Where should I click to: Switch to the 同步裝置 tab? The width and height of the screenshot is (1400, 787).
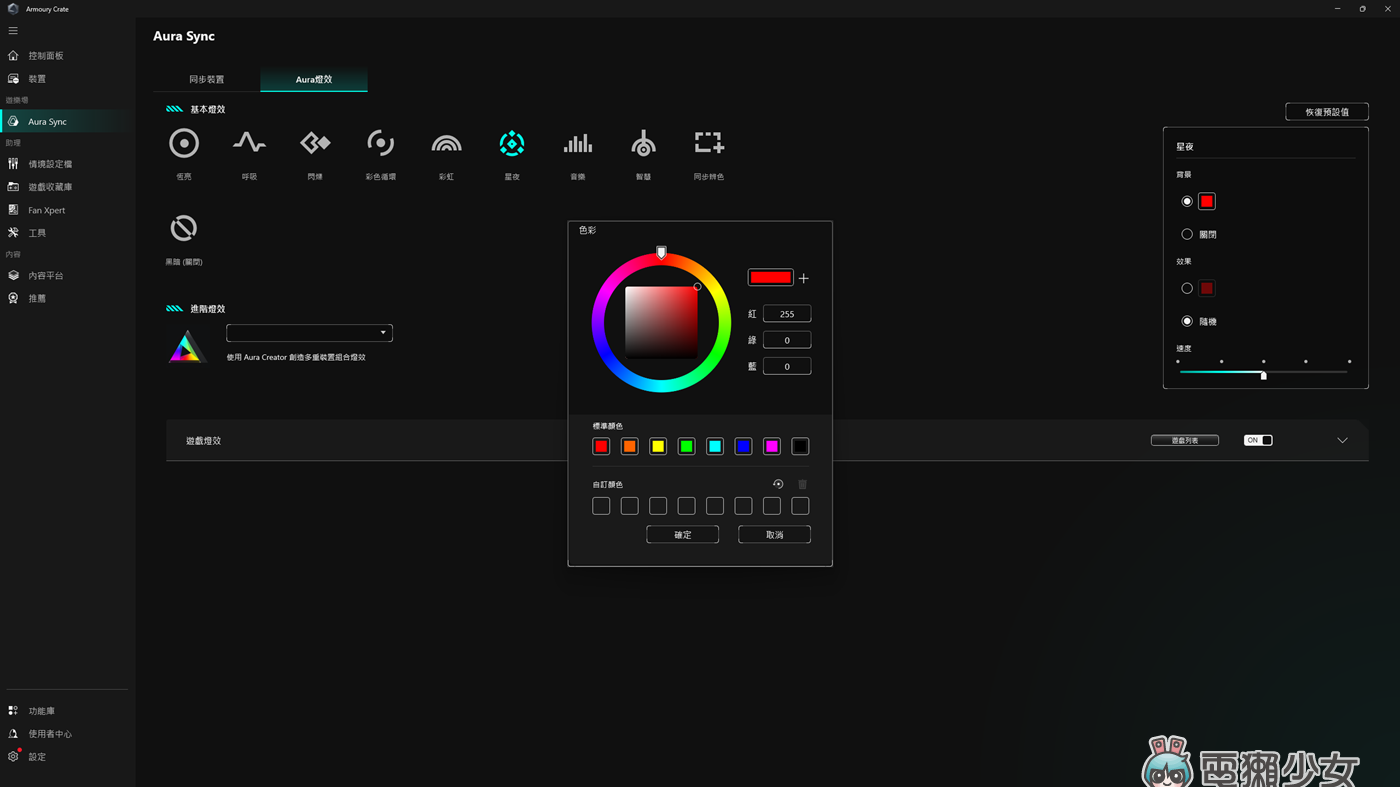tap(207, 79)
